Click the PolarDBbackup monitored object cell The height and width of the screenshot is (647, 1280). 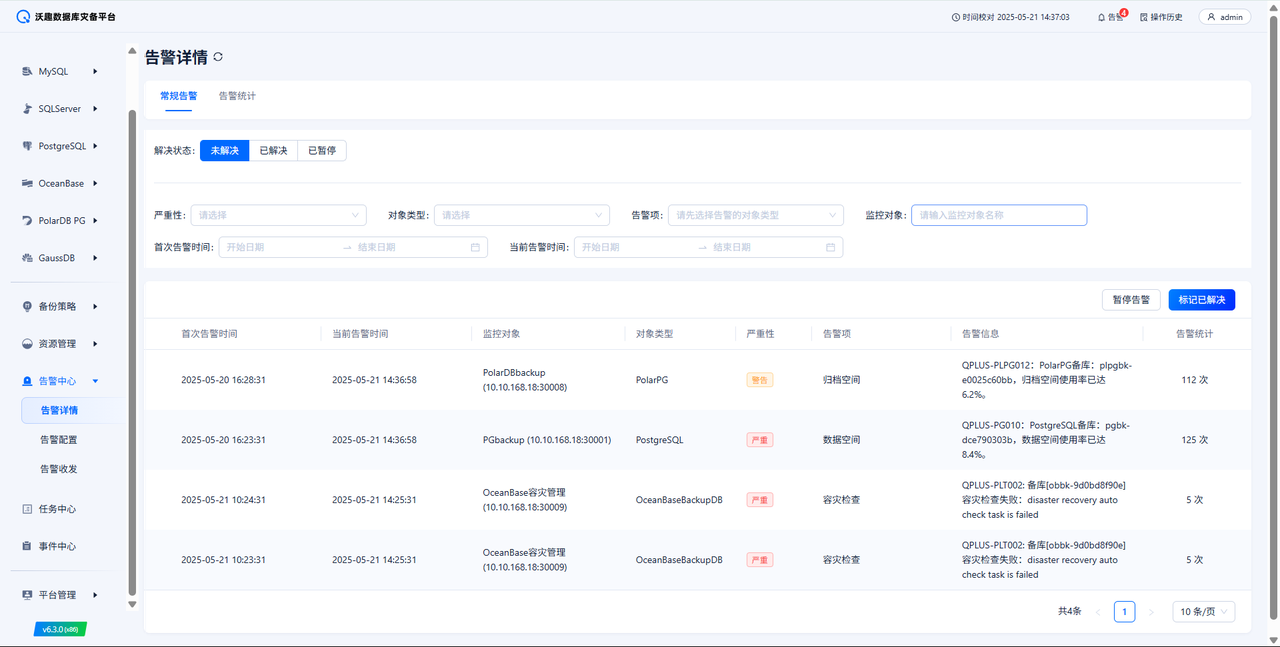point(525,380)
